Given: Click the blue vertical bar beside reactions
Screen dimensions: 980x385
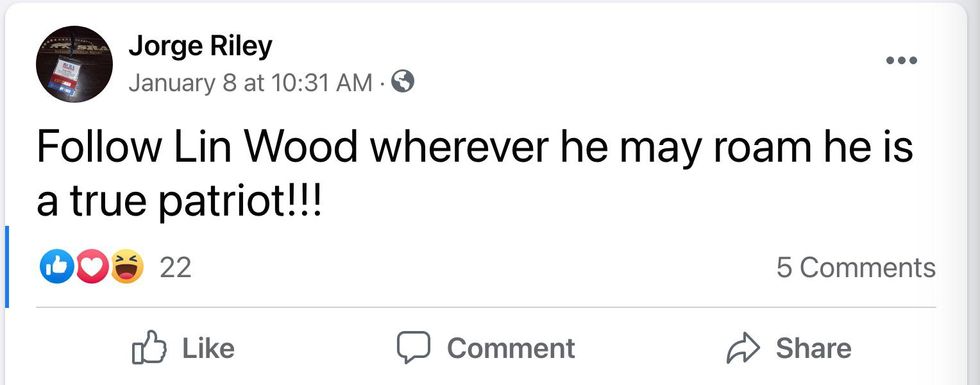Looking at the screenshot, I should click(6, 267).
